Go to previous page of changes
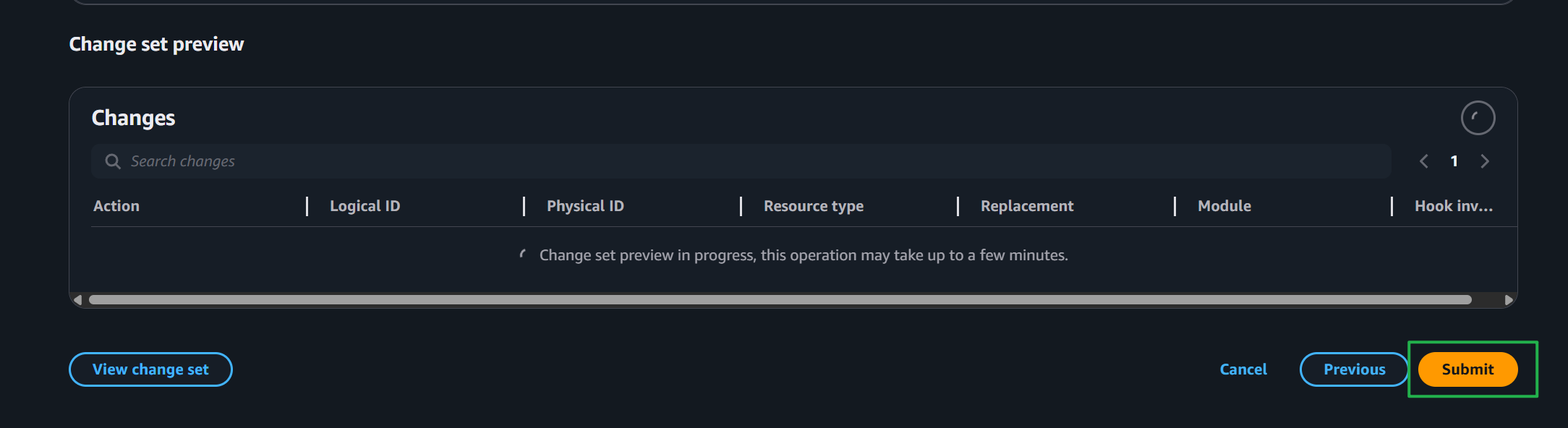This screenshot has width=1568, height=428. [1423, 161]
